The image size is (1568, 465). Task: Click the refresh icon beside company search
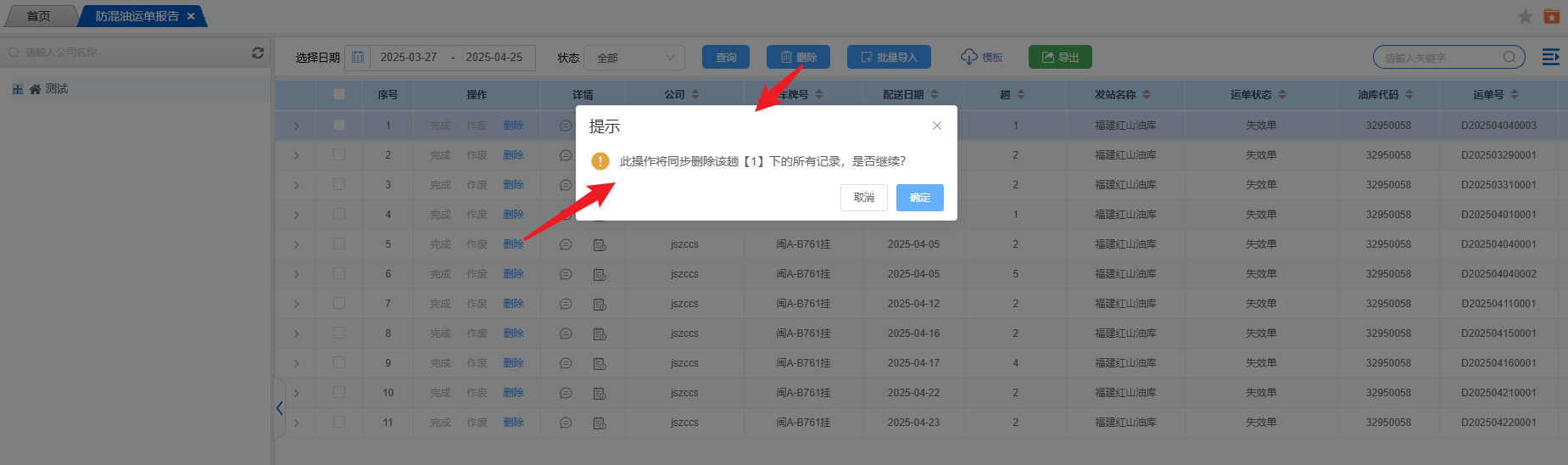pos(258,53)
